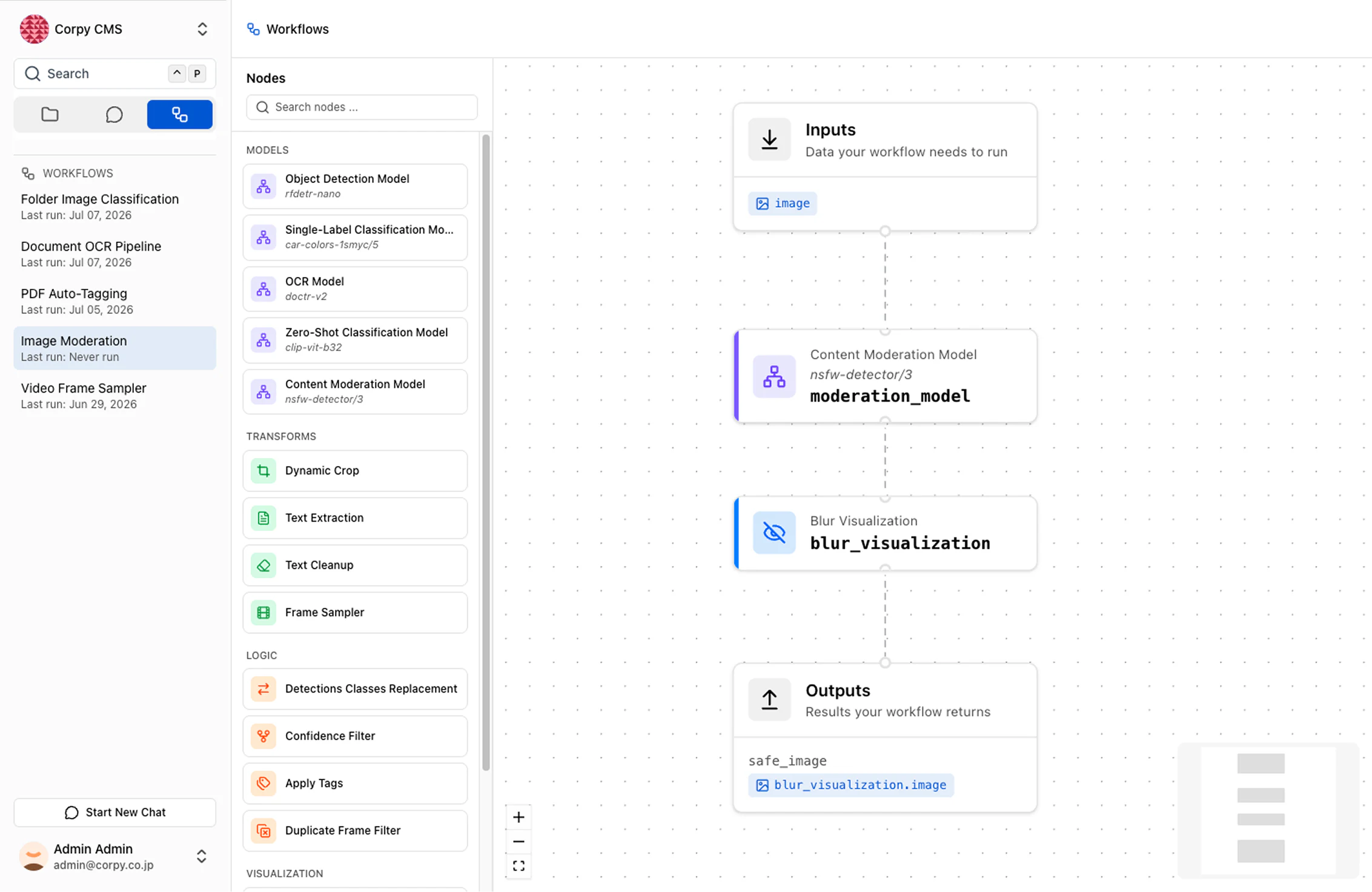Click the Apply Tags icon
1372x892 pixels.
(x=263, y=783)
